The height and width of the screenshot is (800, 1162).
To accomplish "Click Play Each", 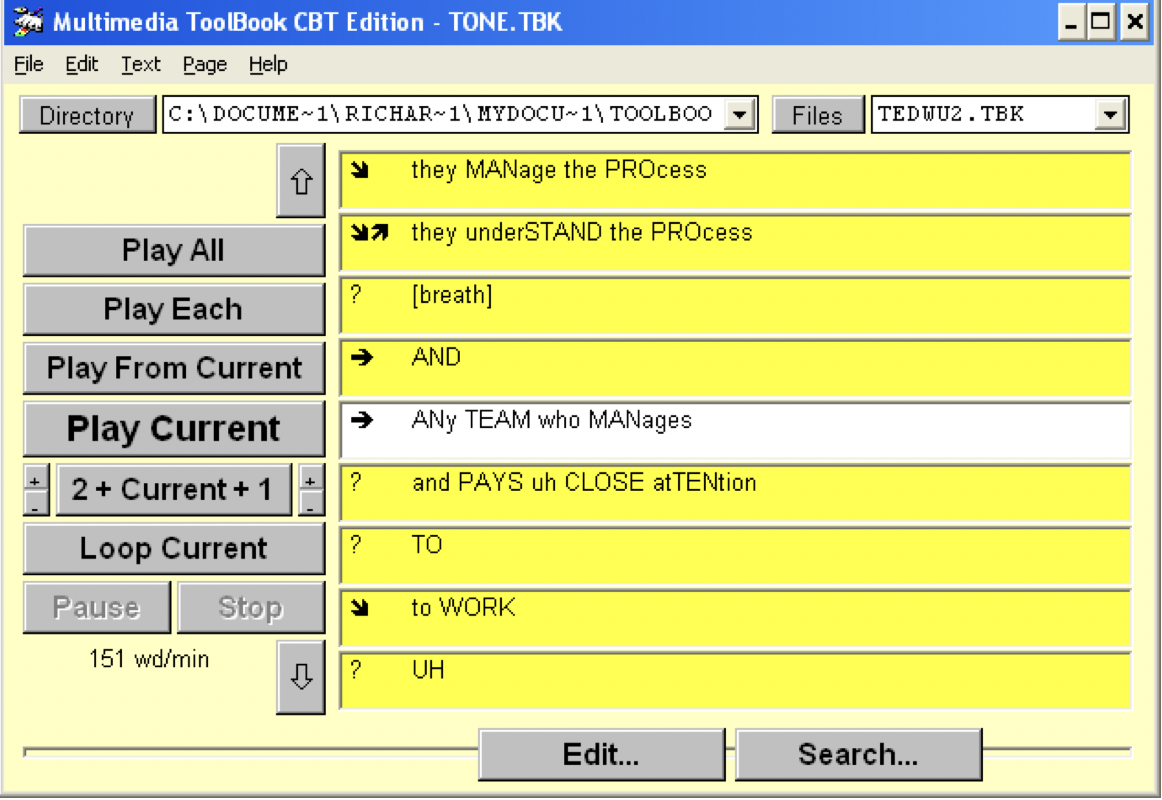I will (173, 309).
